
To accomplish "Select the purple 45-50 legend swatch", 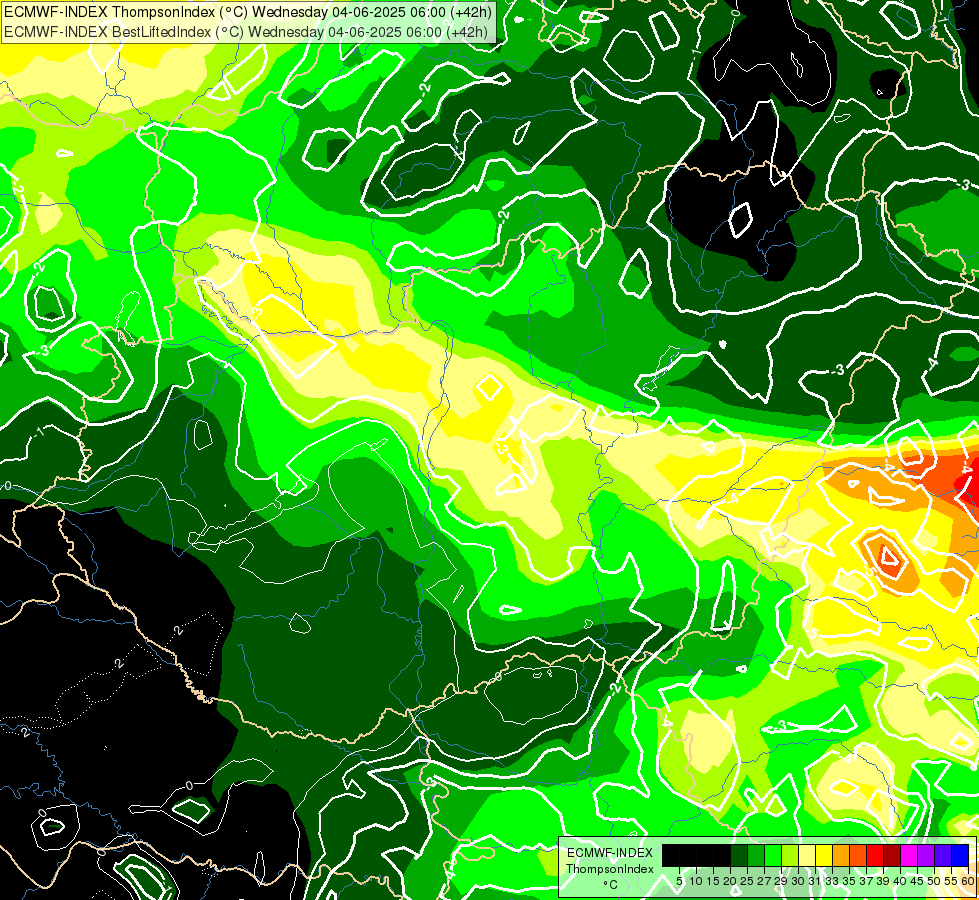I will pos(927,855).
